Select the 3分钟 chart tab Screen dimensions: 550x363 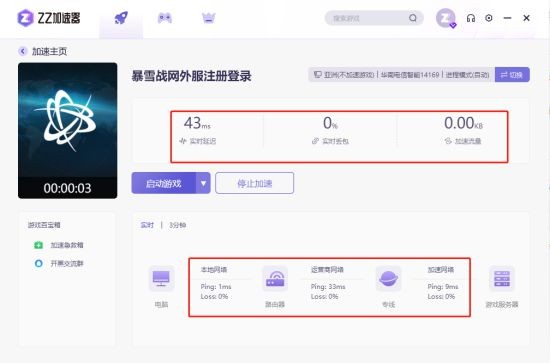pos(177,225)
